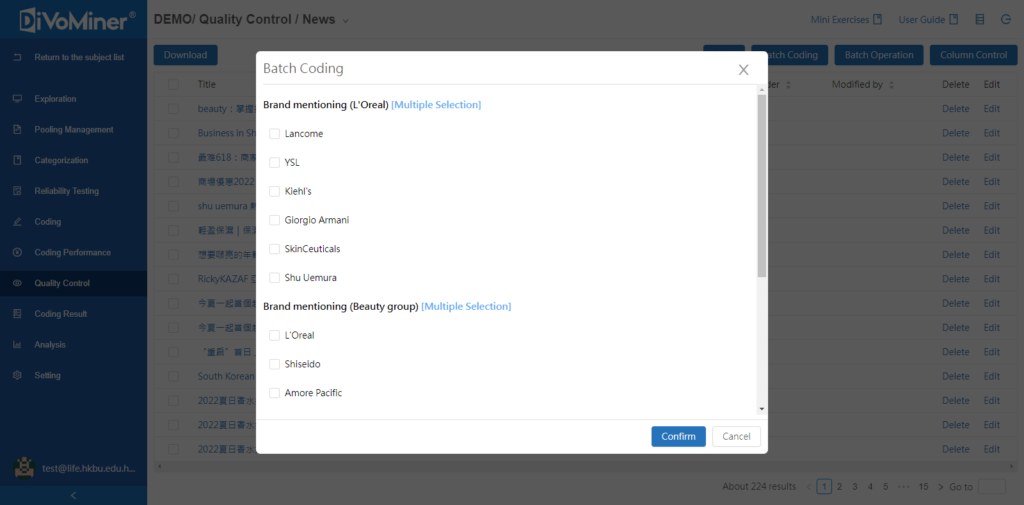This screenshot has width=1024, height=505.
Task: Click the Coding Result icon
Action: 18,314
